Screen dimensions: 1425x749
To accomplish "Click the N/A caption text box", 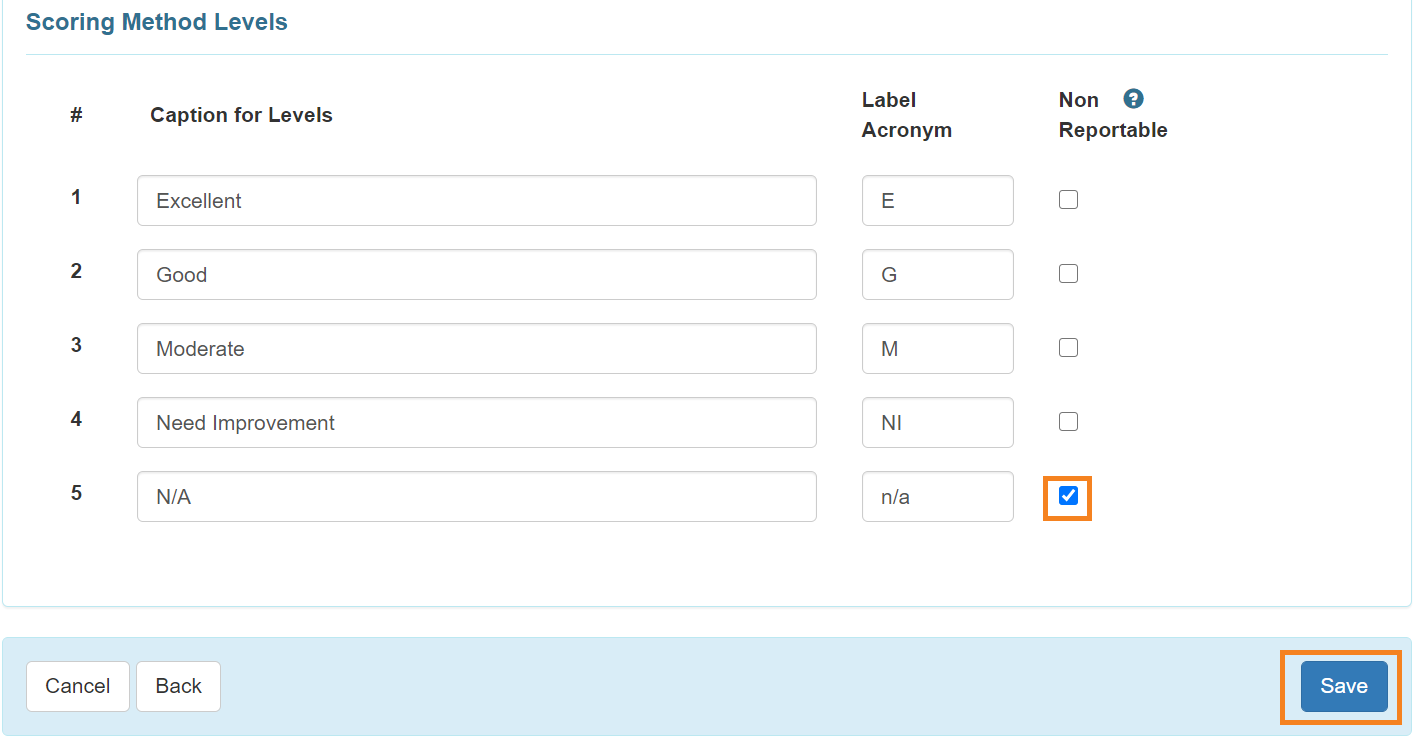I will coord(476,497).
